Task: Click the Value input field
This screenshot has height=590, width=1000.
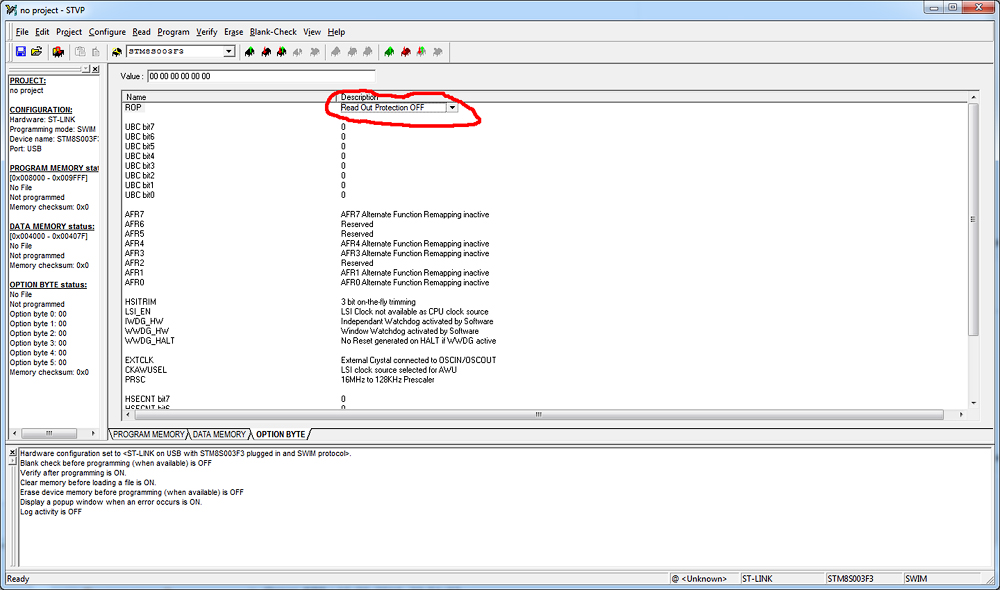Action: click(x=260, y=76)
